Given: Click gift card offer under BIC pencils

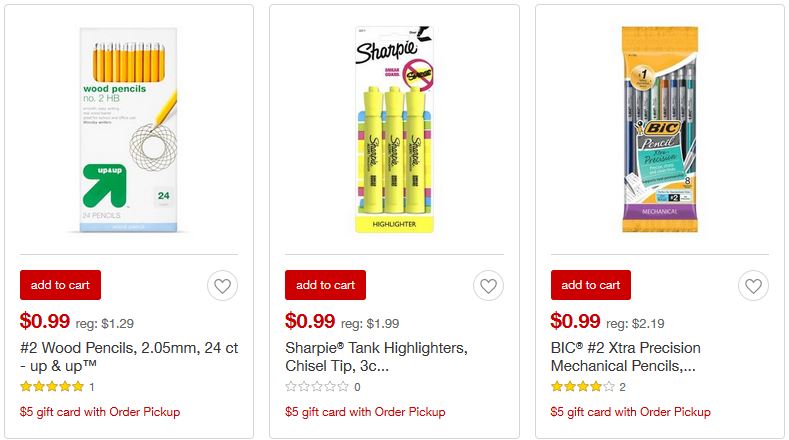Looking at the screenshot, I should point(631,412).
